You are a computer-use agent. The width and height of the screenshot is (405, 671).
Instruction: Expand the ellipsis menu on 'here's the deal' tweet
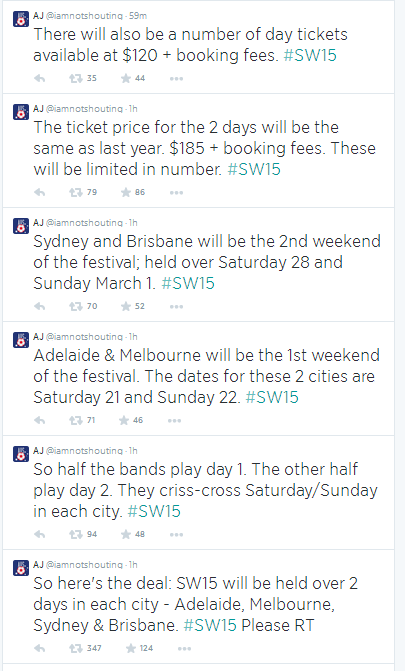tap(184, 649)
